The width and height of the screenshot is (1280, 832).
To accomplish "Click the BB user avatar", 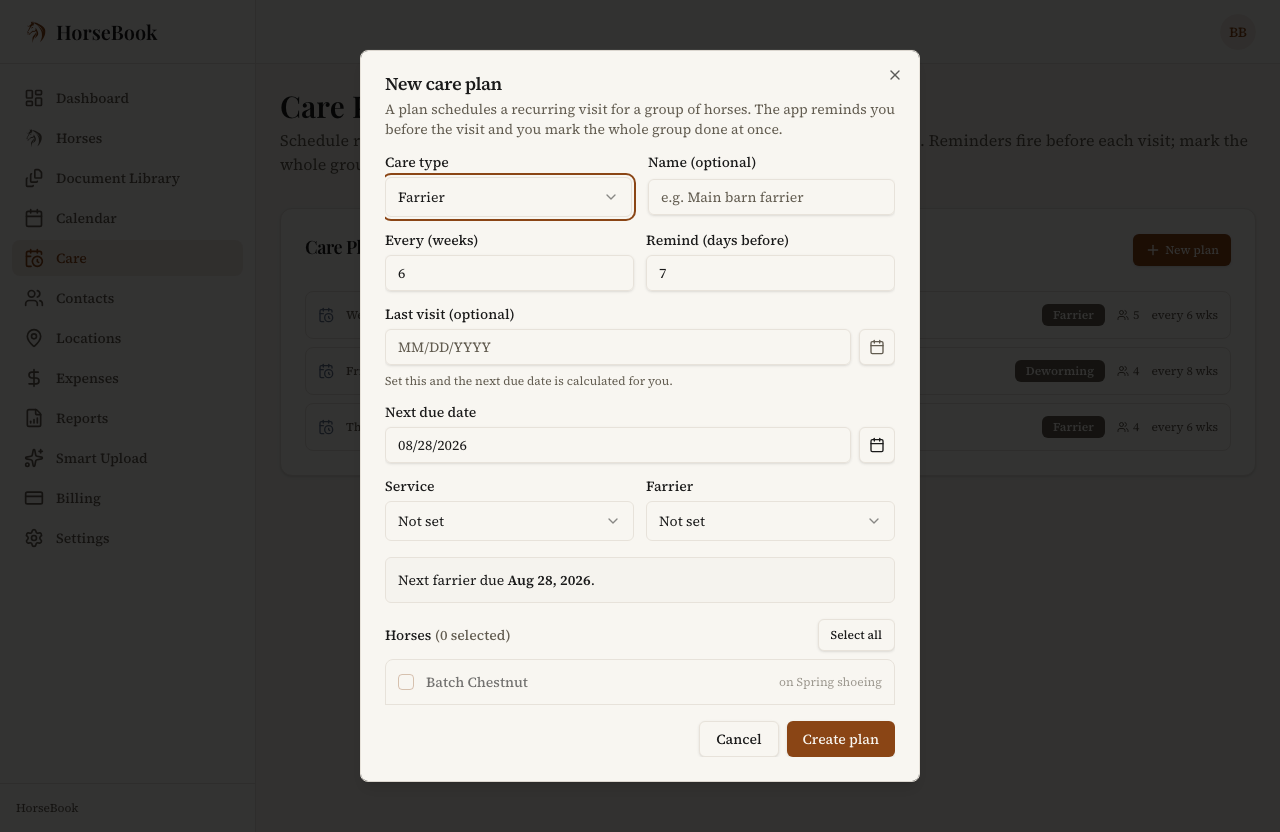I will pos(1238,32).
